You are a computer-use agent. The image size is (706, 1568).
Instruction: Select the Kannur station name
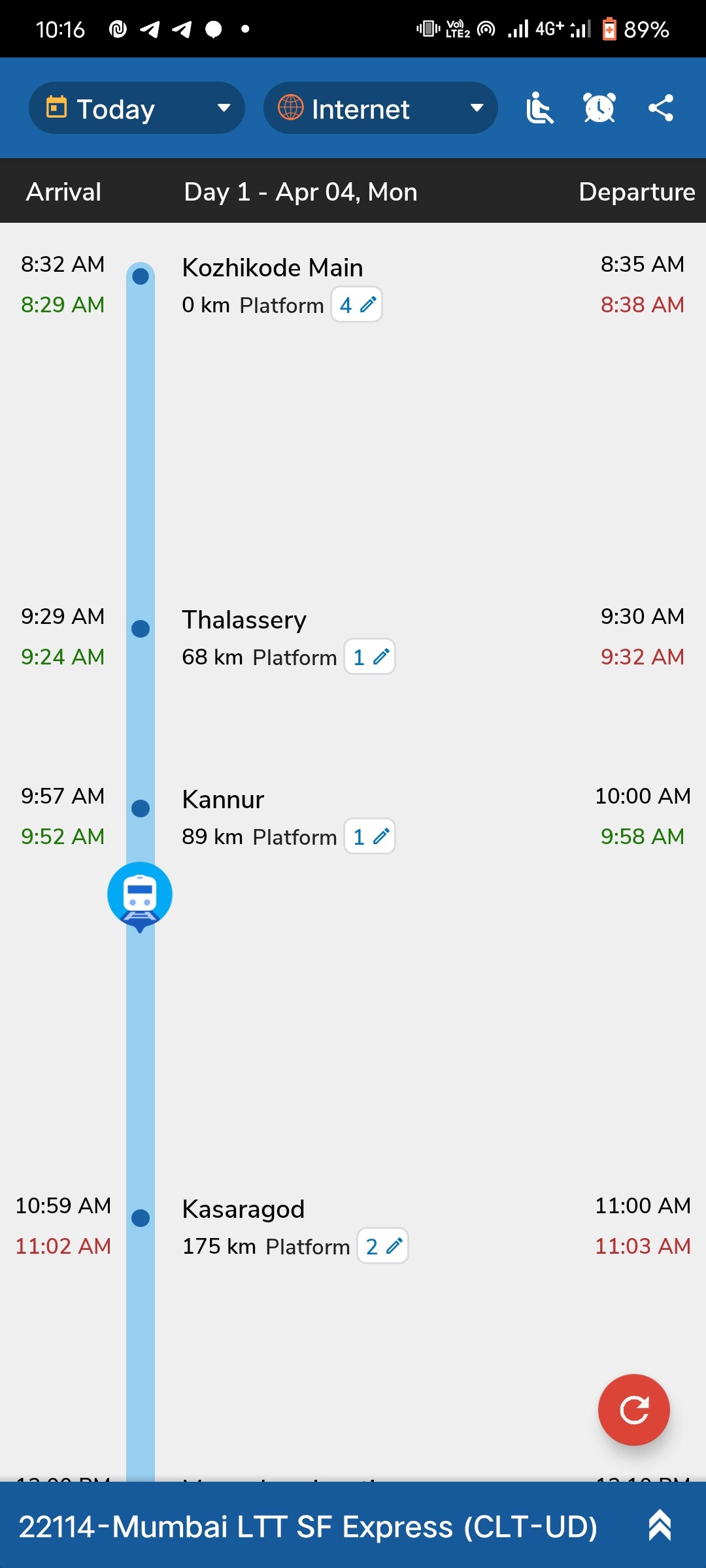pos(223,800)
